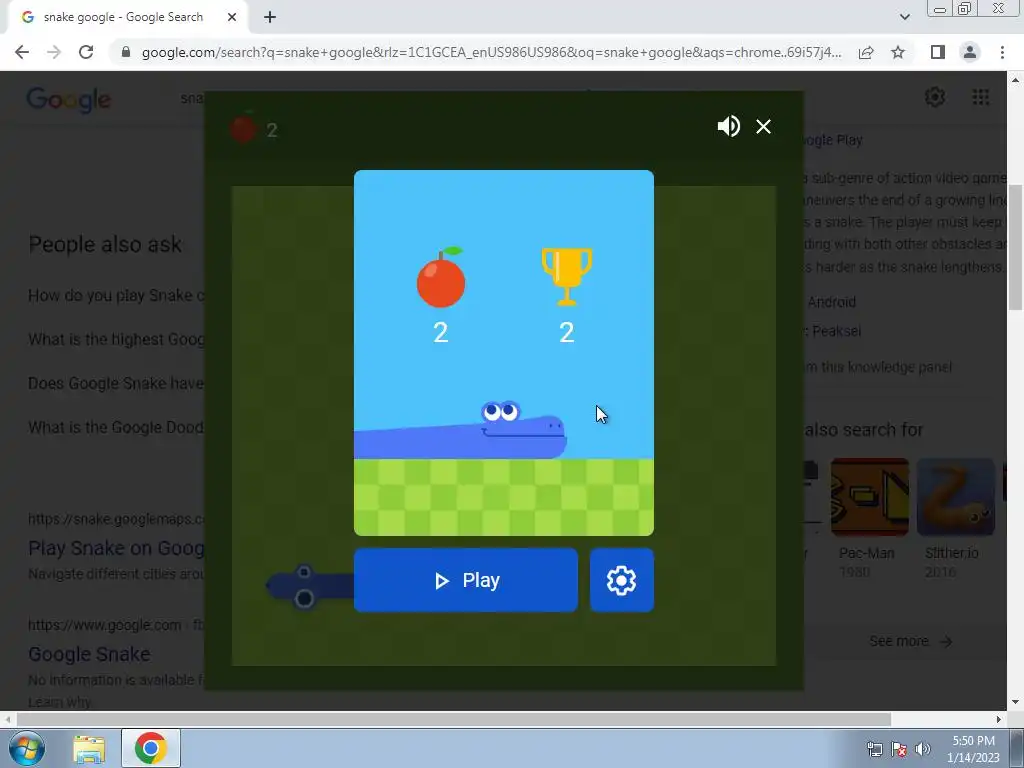The width and height of the screenshot is (1024, 768).
Task: View site information lock icon
Action: pos(125,52)
